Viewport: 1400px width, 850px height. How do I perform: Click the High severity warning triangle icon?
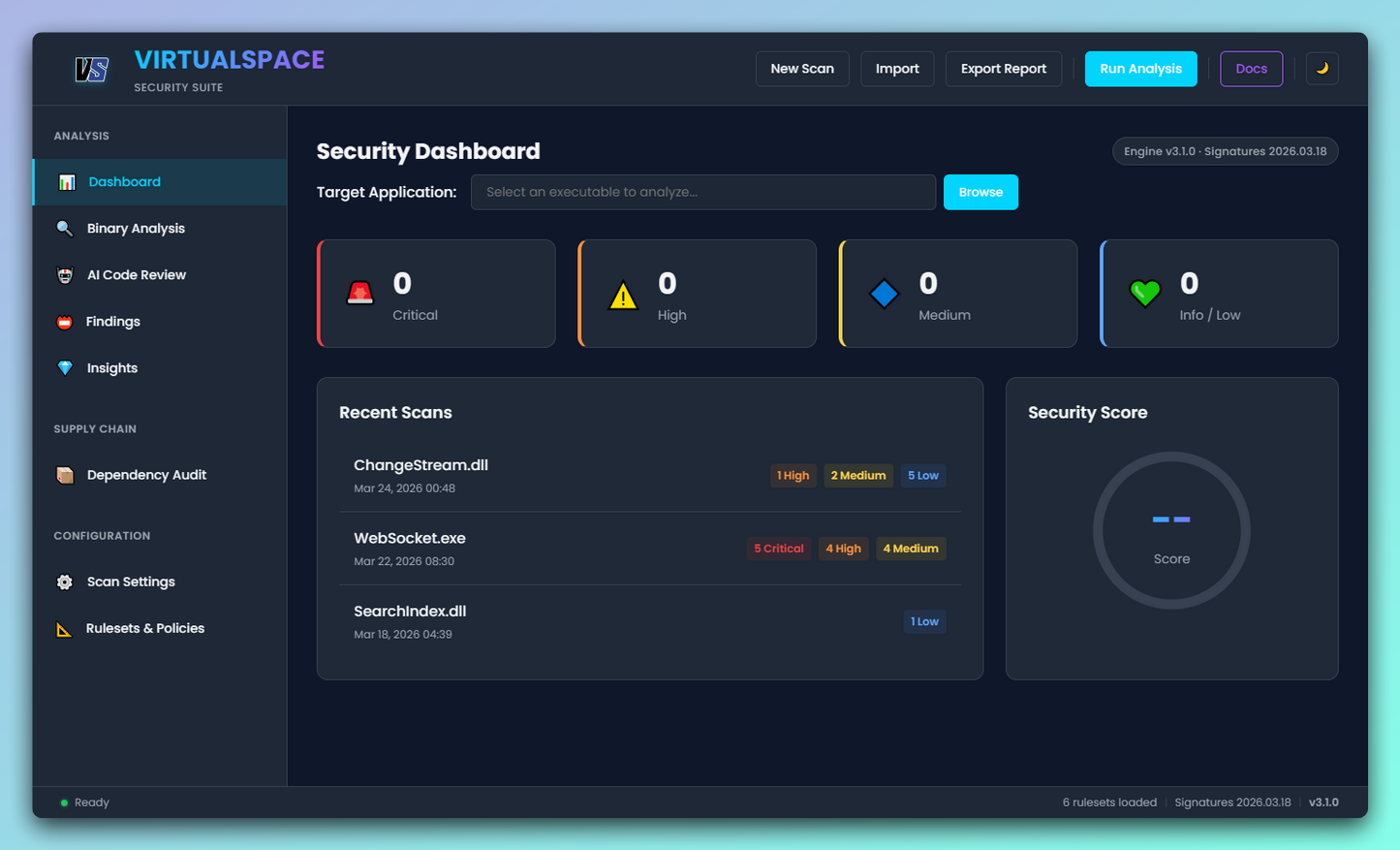click(622, 293)
